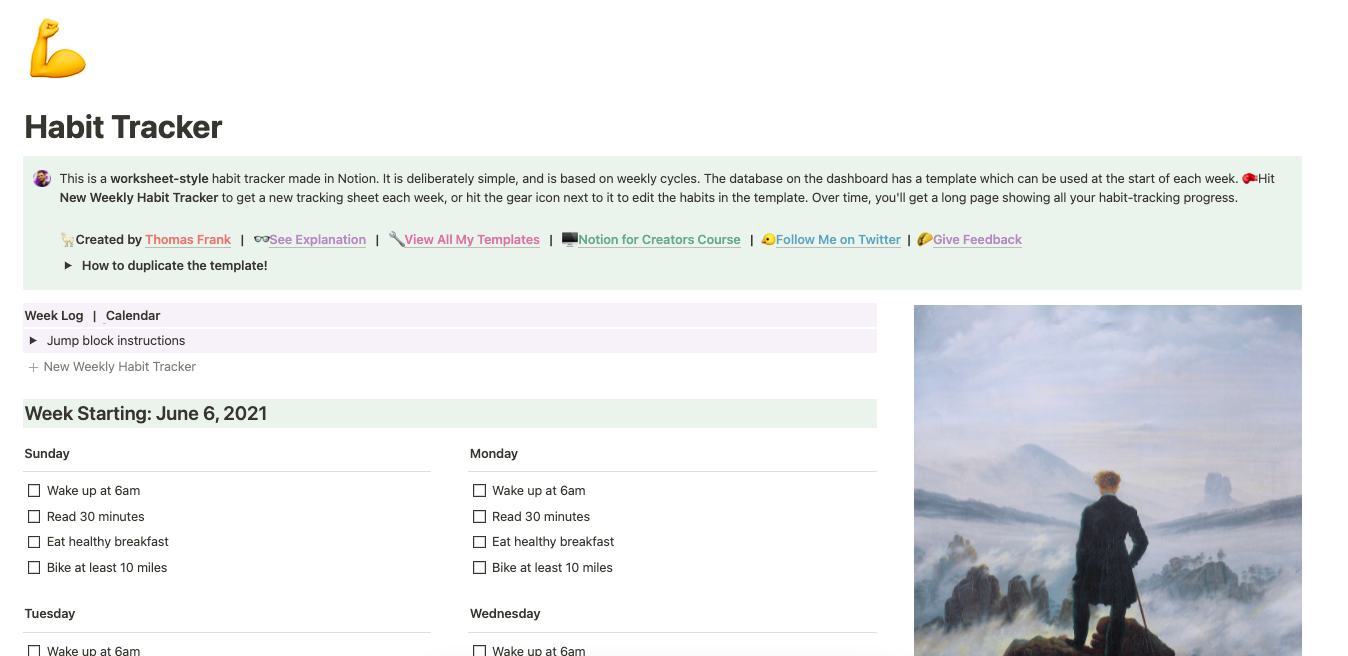The height and width of the screenshot is (656, 1348).
Task: Click the taco emoji before Give Feedback
Action: pos(924,240)
